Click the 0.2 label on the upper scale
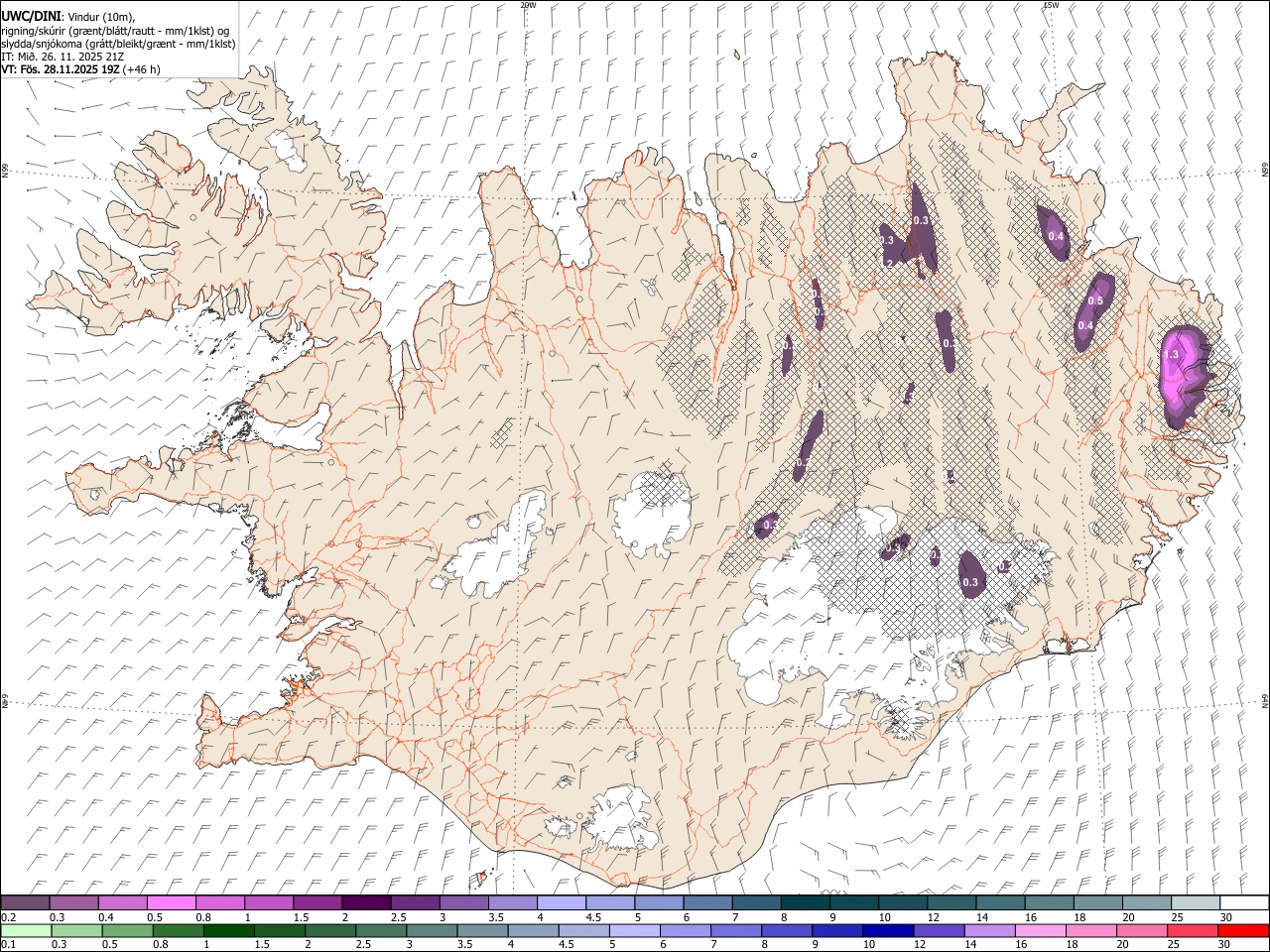1270x952 pixels. 8,917
